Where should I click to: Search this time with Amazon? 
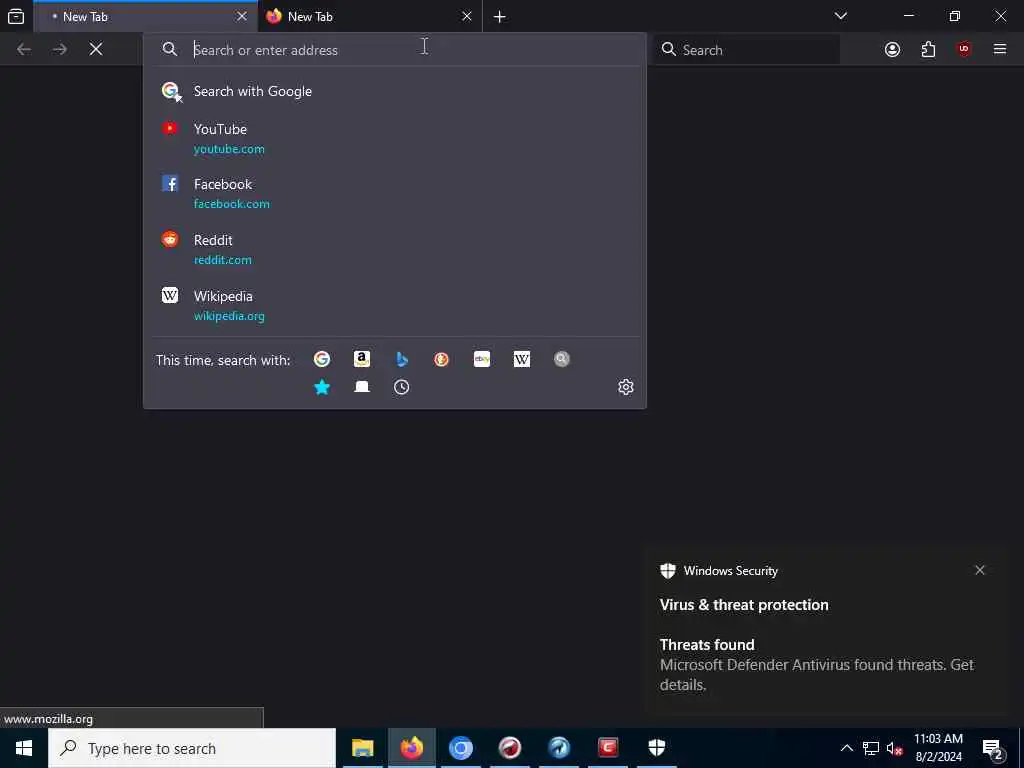coord(362,359)
